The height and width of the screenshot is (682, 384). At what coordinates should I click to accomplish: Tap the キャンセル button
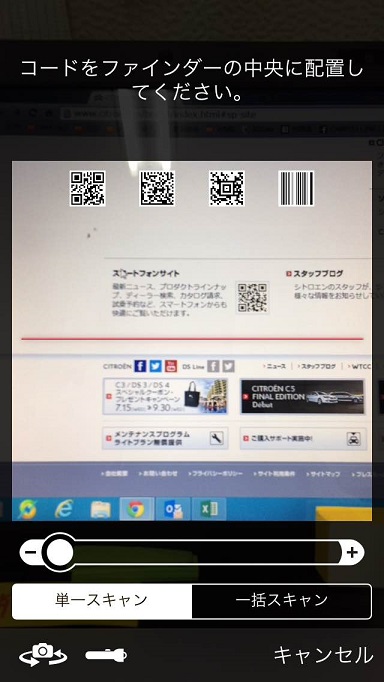(x=323, y=655)
